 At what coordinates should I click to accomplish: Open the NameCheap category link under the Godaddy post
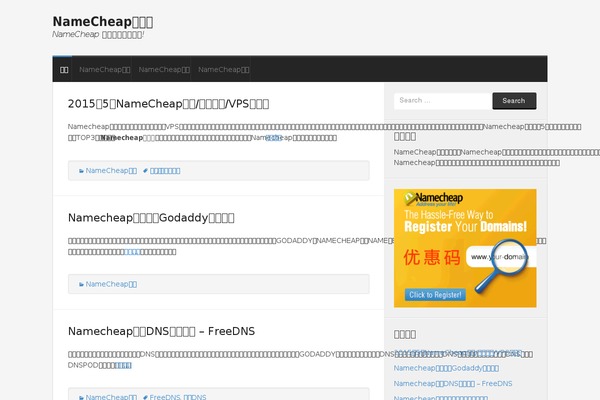coord(111,284)
